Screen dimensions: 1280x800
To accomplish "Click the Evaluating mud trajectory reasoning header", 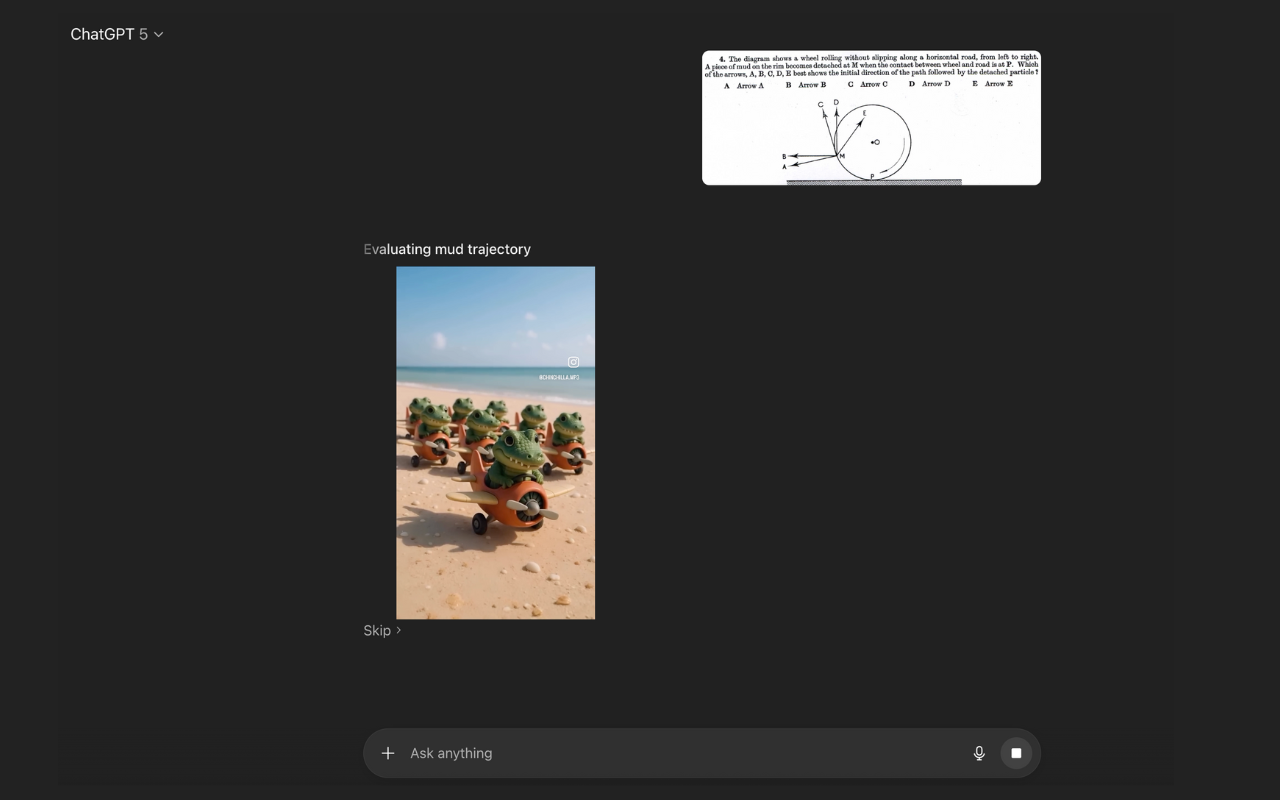I will point(447,249).
